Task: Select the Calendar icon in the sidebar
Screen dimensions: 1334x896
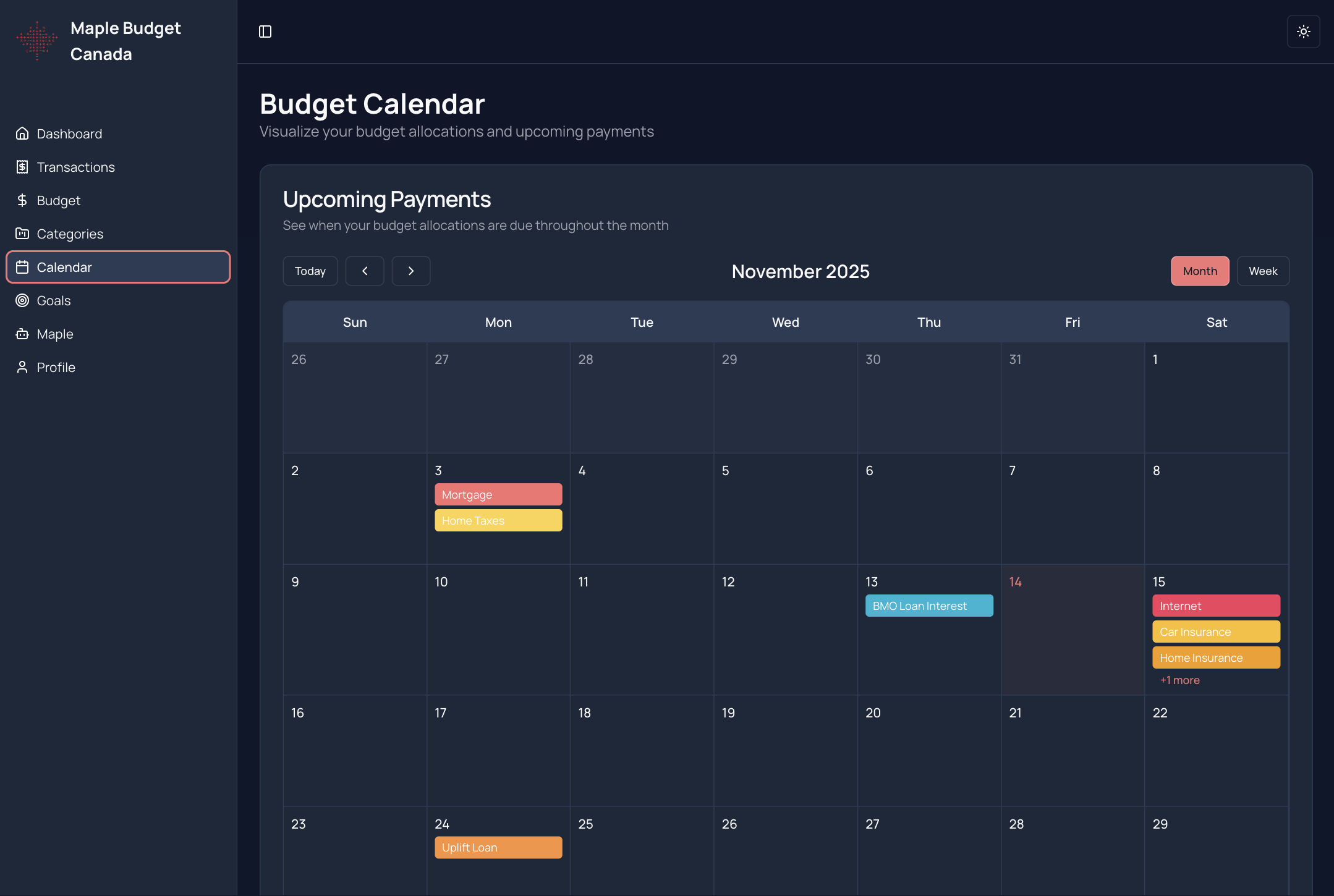Action: [x=23, y=267]
